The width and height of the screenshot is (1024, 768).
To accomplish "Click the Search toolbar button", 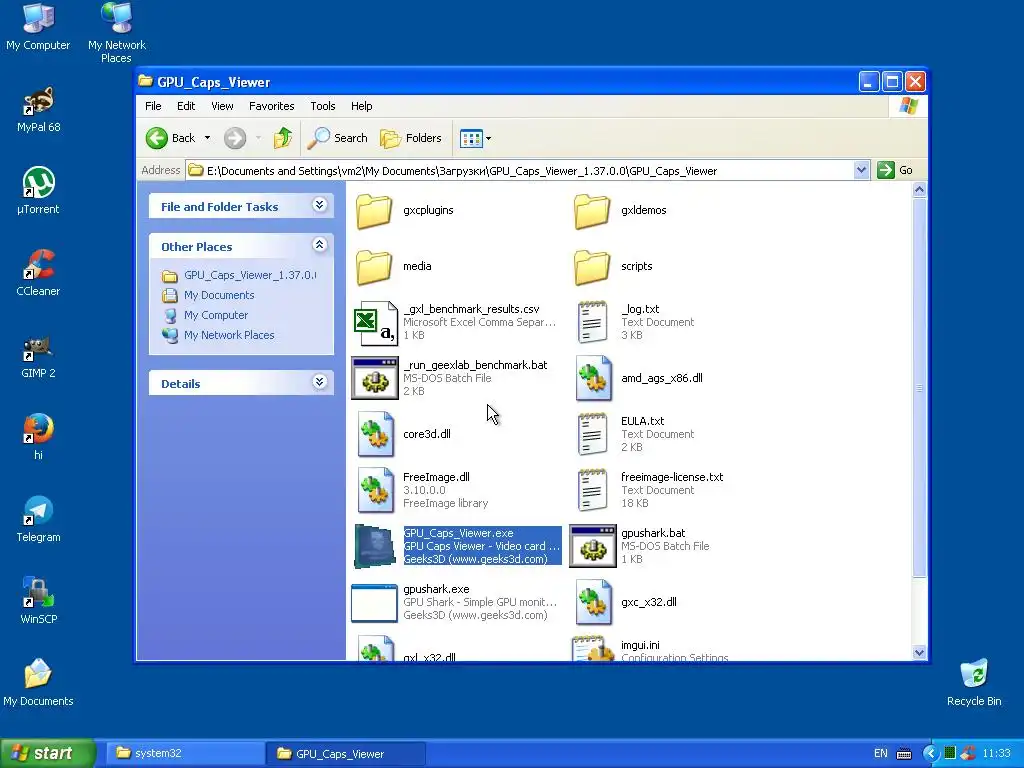I will pos(338,138).
